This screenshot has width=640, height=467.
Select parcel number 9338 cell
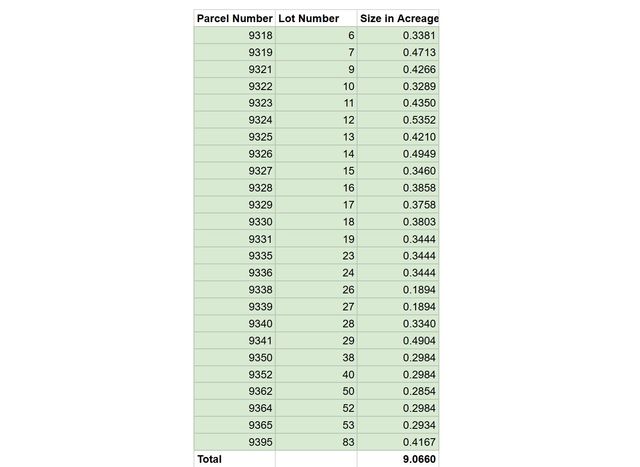pyautogui.click(x=234, y=289)
